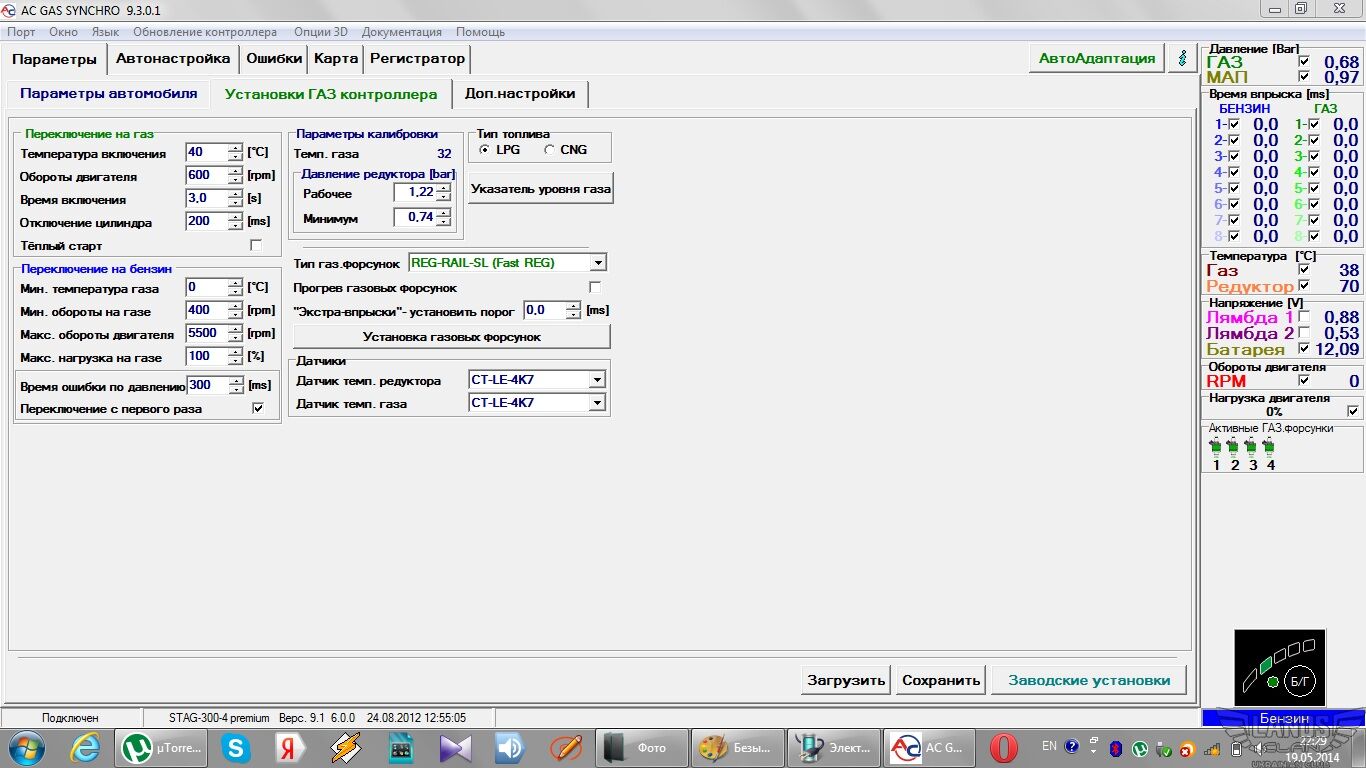Click active gas injector icon number 3
The image size is (1366, 768).
(x=1252, y=447)
